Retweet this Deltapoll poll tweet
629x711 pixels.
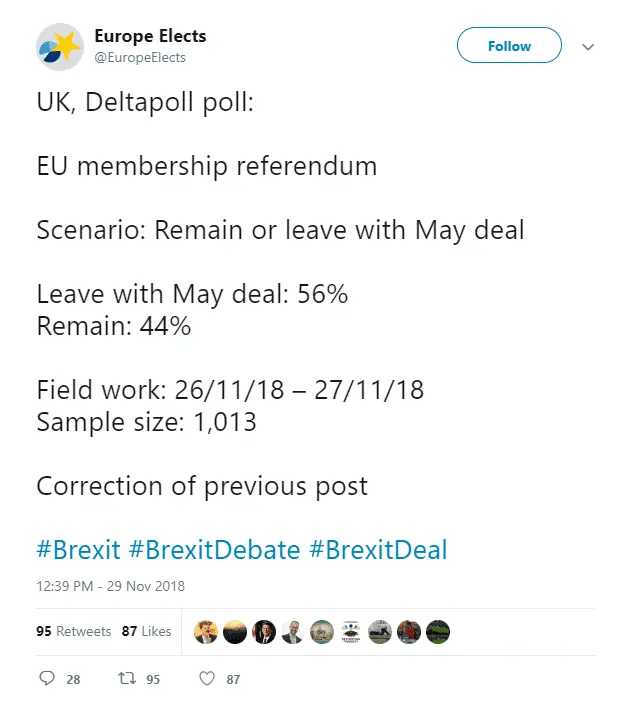125,679
